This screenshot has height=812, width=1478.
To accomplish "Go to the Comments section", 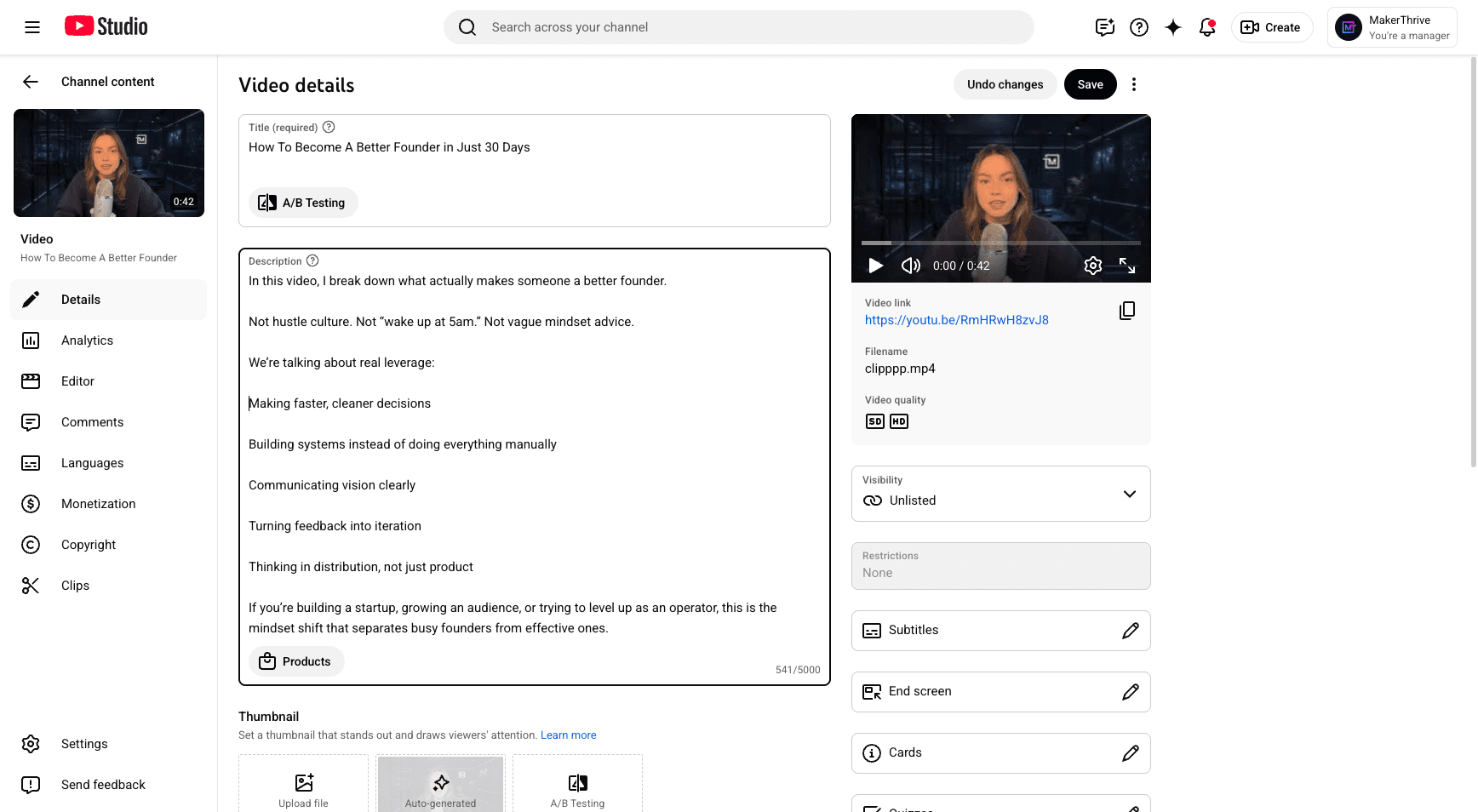I will 109,422.
